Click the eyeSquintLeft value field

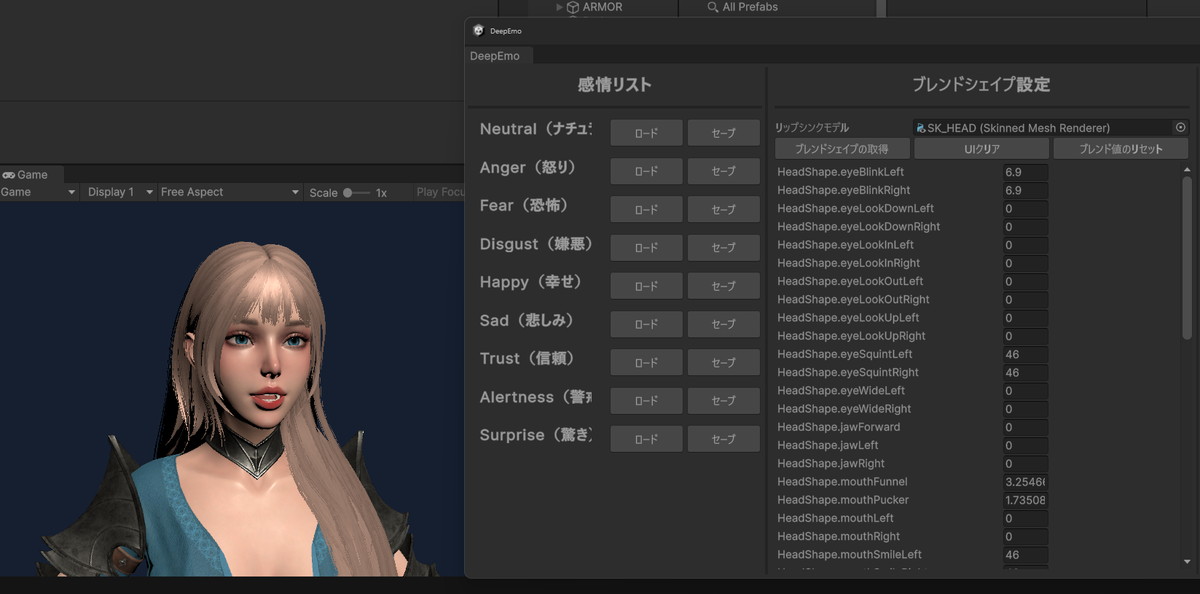tap(1025, 354)
